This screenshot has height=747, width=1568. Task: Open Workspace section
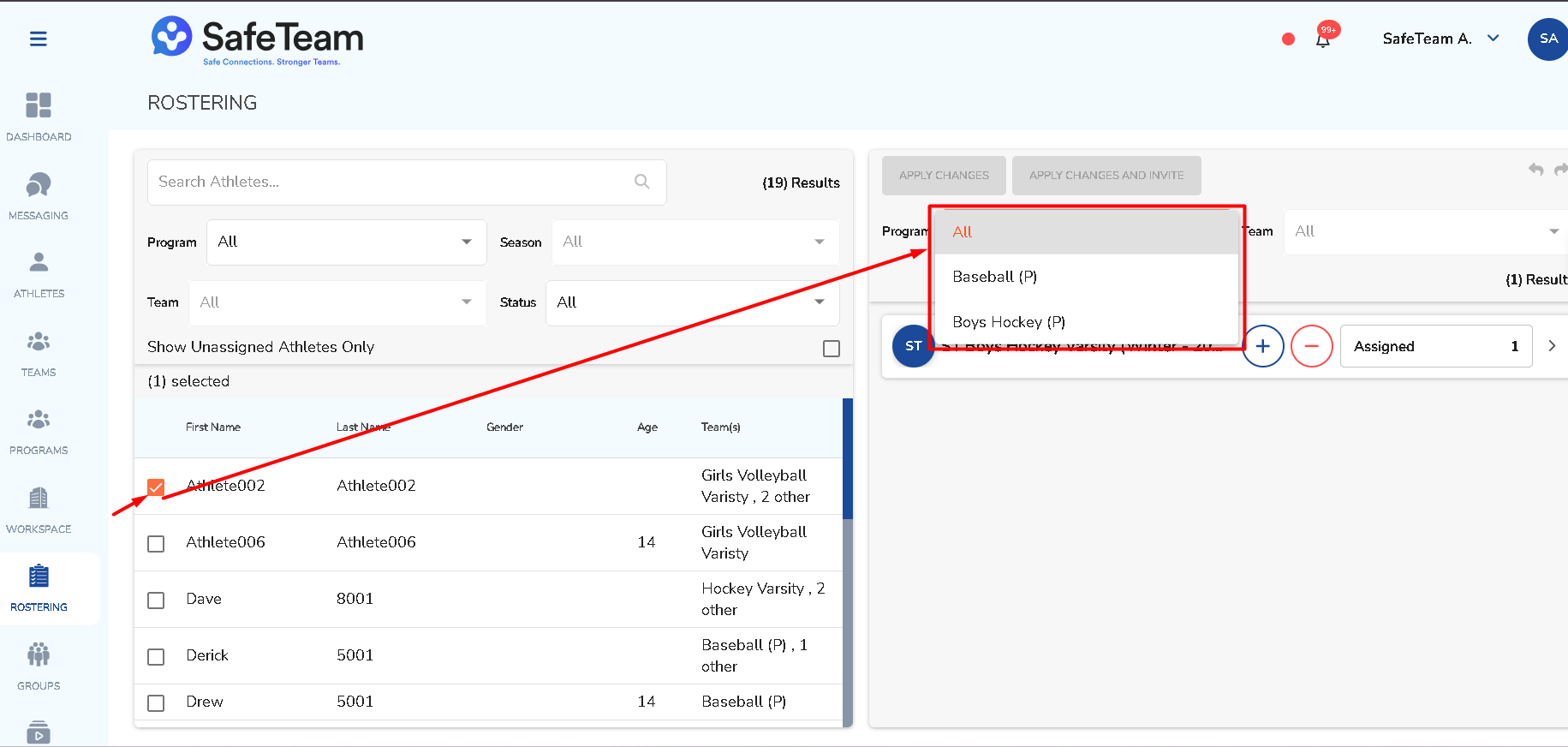point(39,510)
